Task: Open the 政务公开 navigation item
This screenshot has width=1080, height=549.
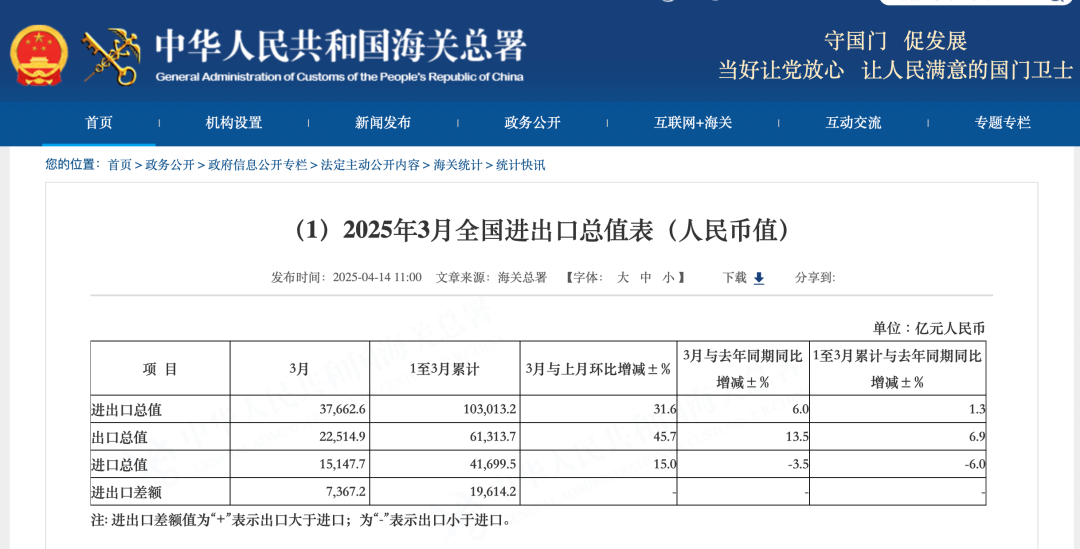Action: [x=532, y=123]
